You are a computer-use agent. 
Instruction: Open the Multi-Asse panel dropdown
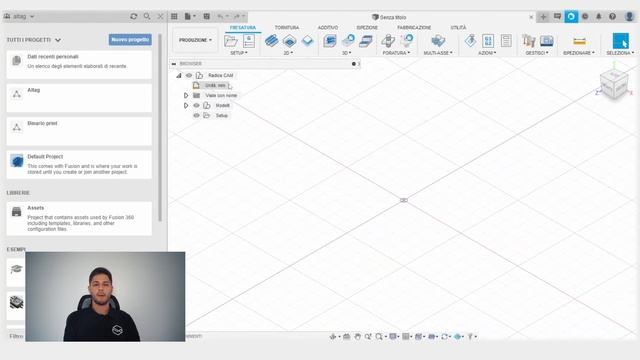[438, 53]
